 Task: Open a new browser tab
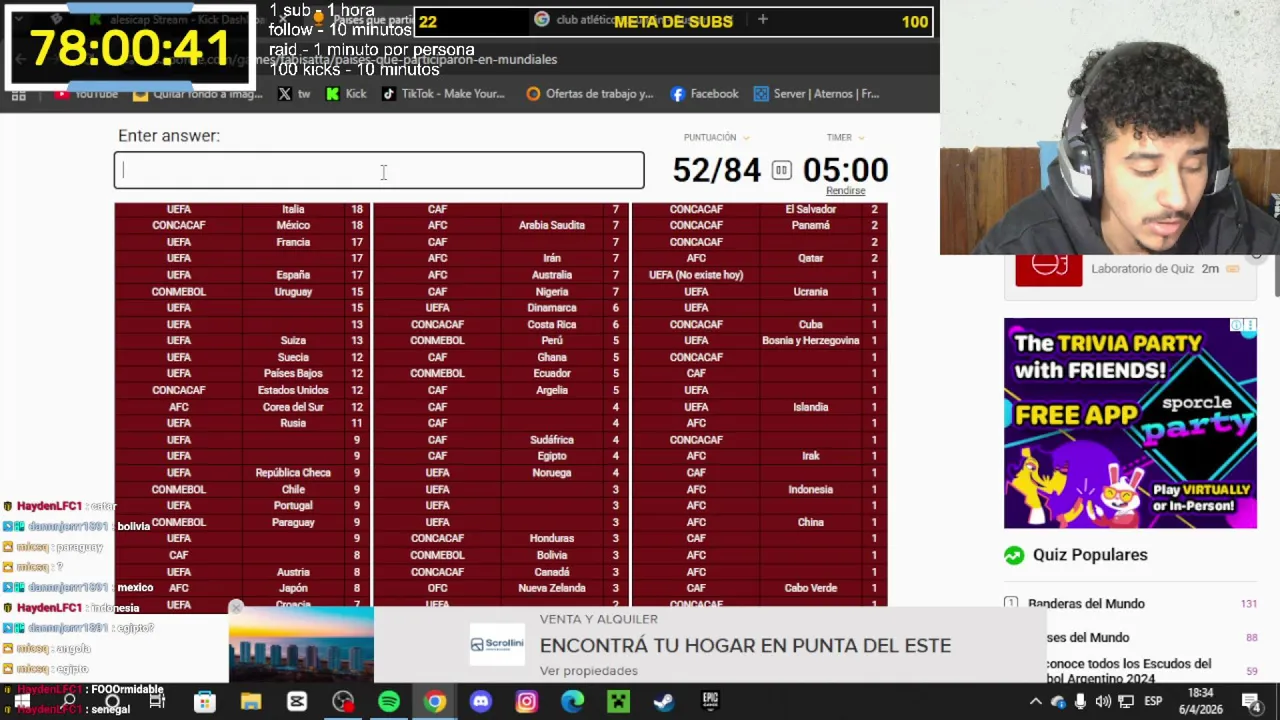762,19
